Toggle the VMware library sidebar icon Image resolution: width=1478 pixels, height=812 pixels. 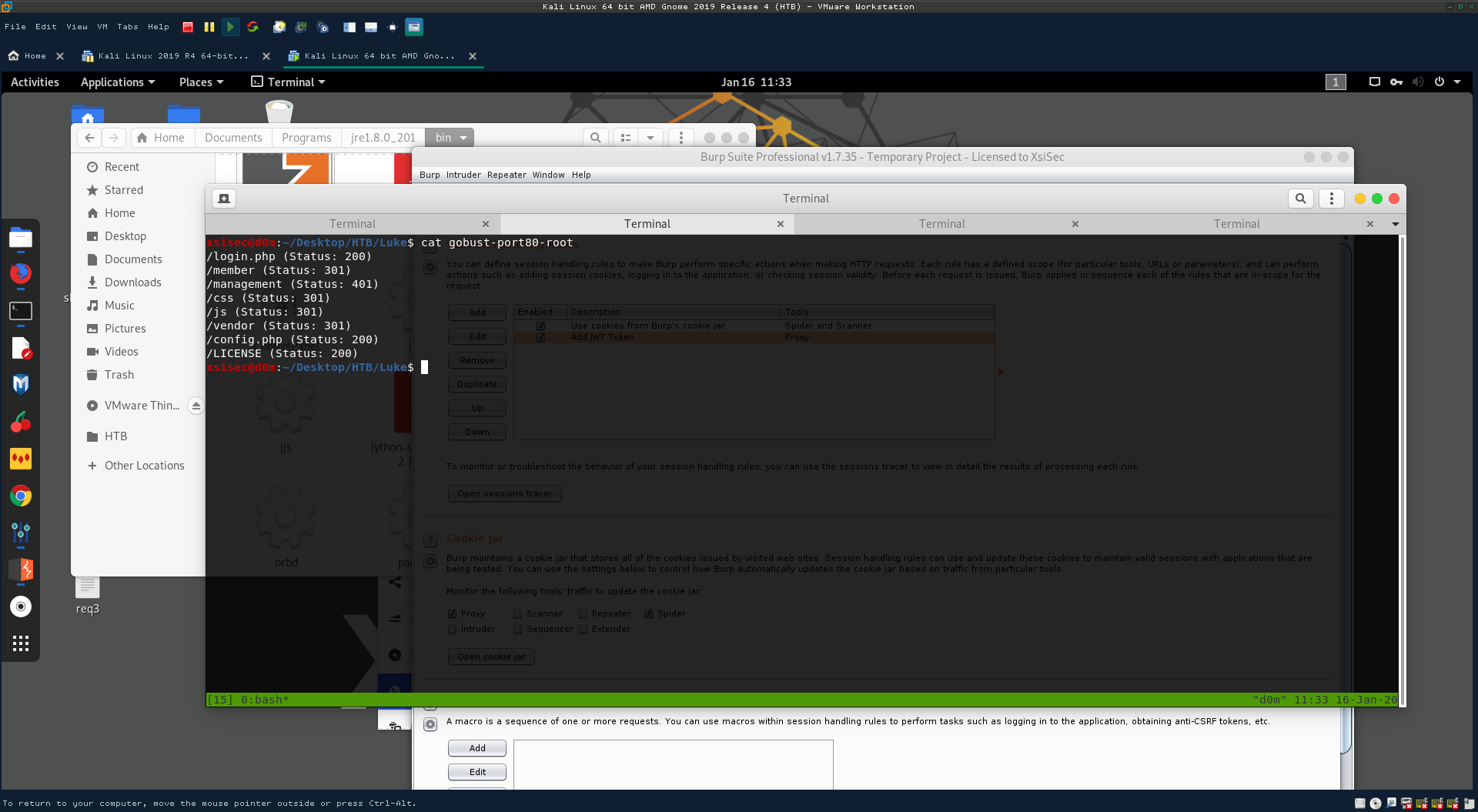click(349, 27)
